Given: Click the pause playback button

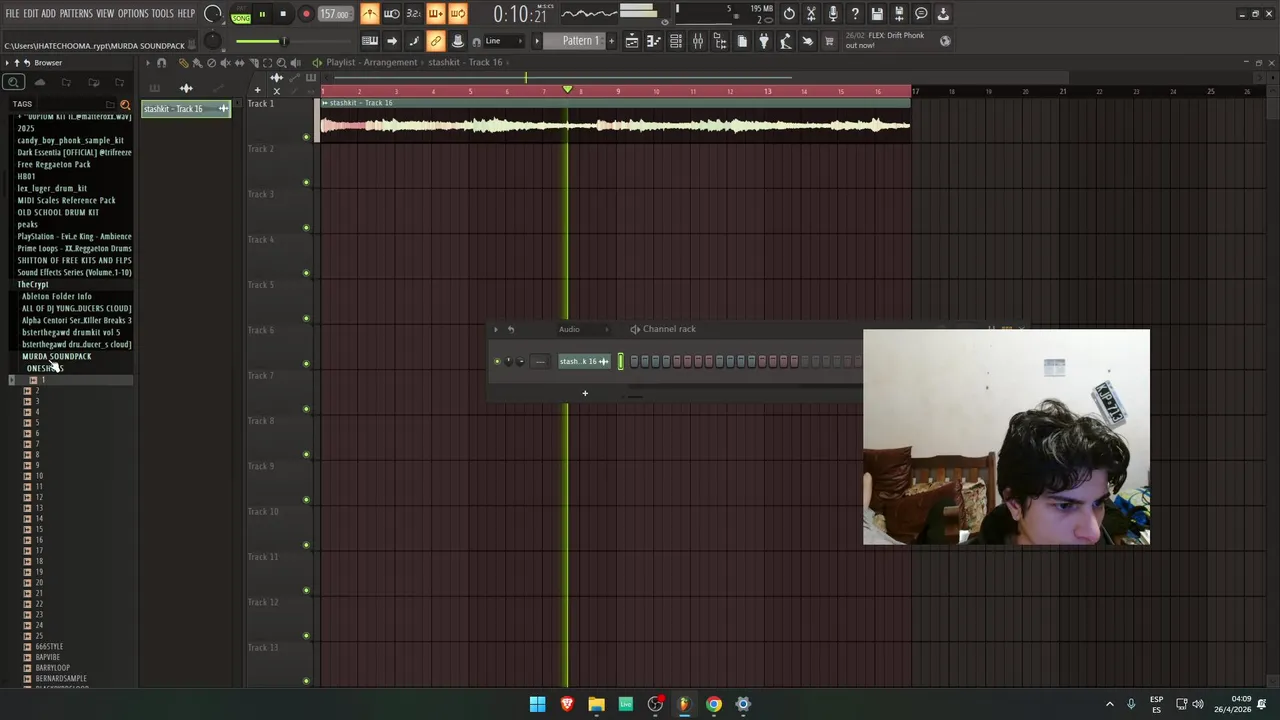Looking at the screenshot, I should tap(262, 14).
